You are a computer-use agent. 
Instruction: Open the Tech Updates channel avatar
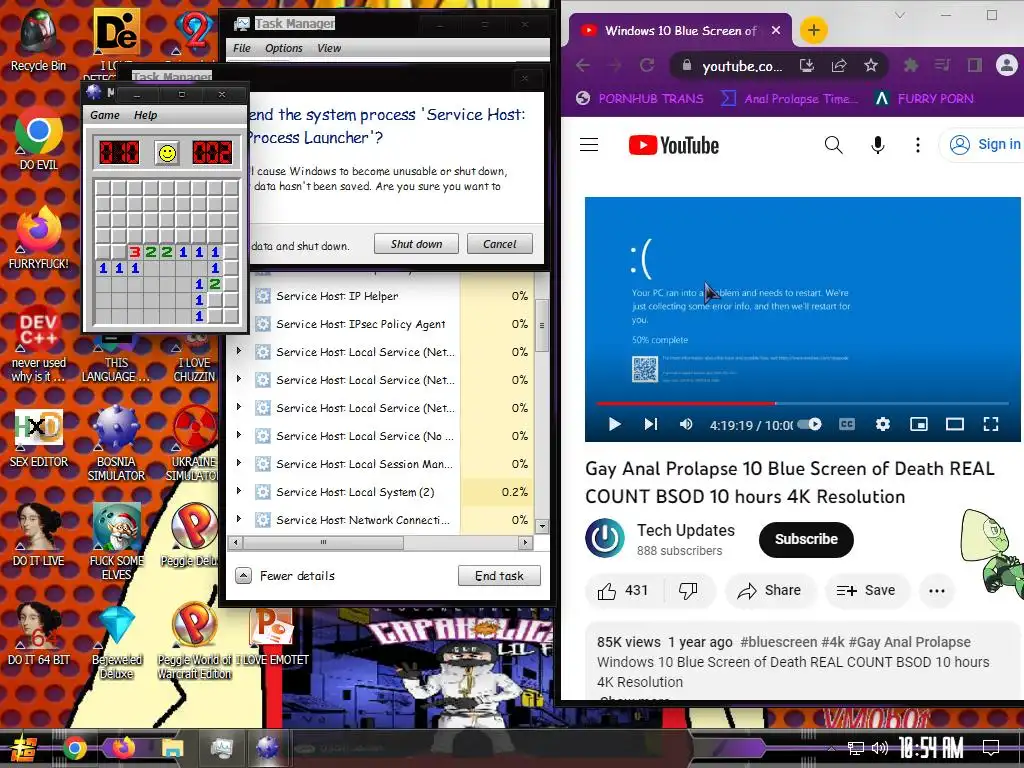pyautogui.click(x=605, y=538)
